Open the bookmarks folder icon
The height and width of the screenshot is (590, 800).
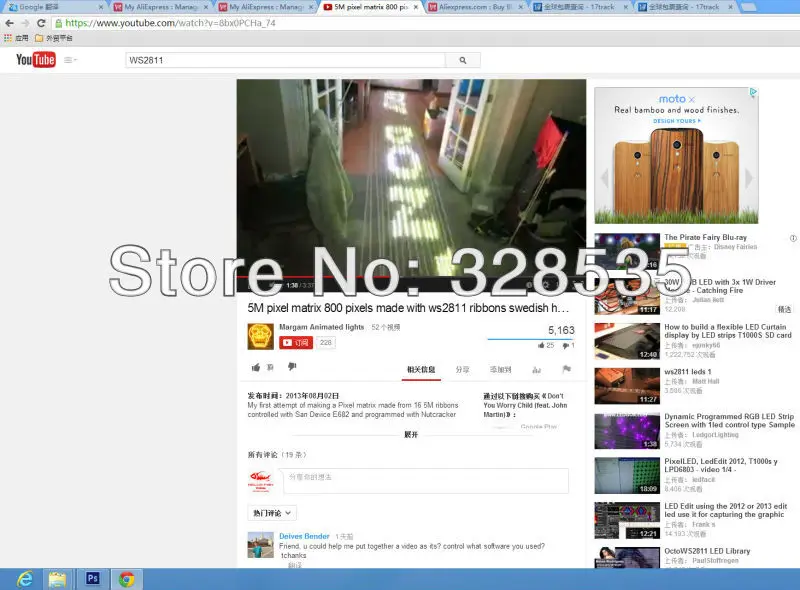[39, 38]
